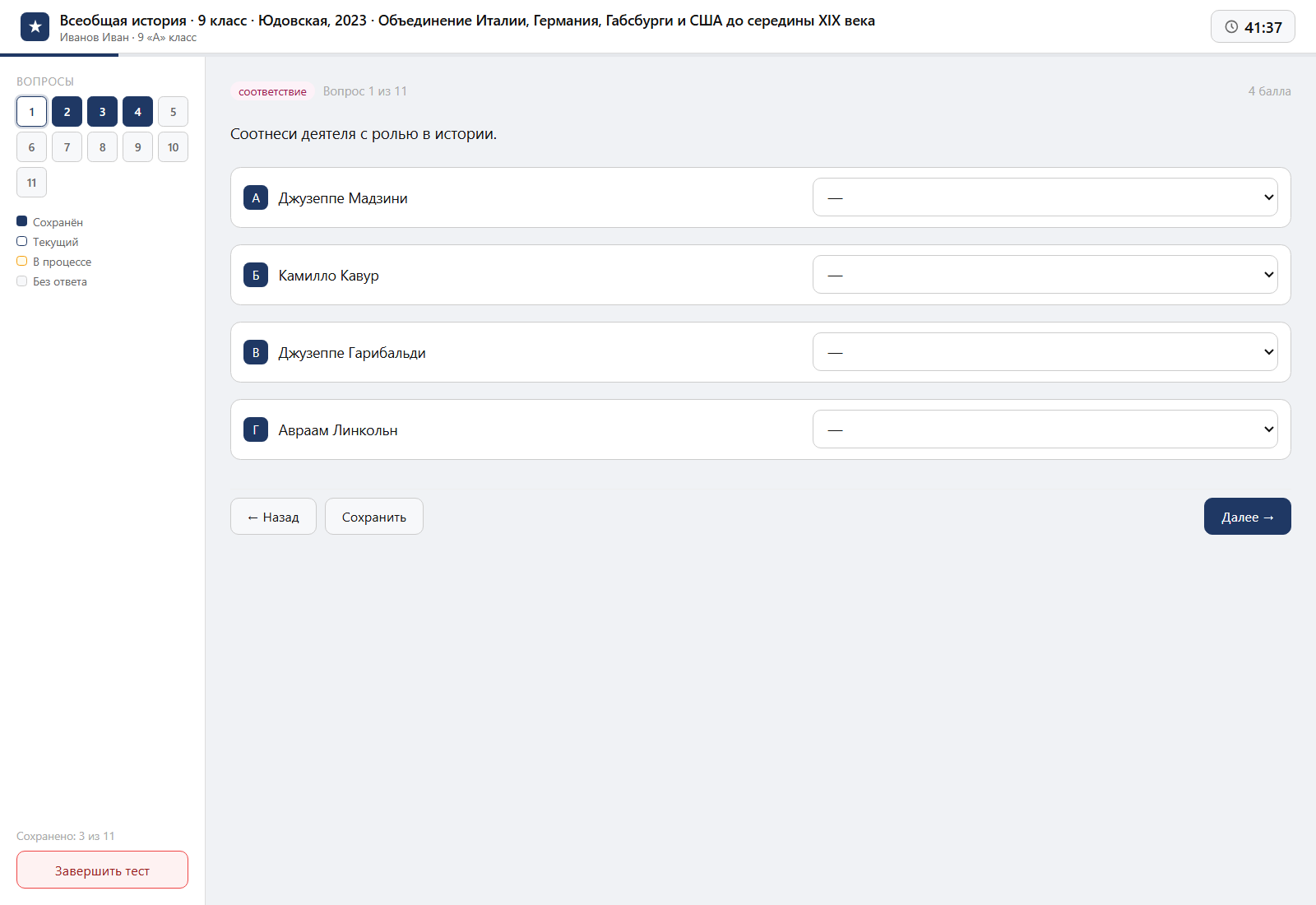Go to question 4 in navigator
The height and width of the screenshot is (905, 1316).
tap(137, 112)
